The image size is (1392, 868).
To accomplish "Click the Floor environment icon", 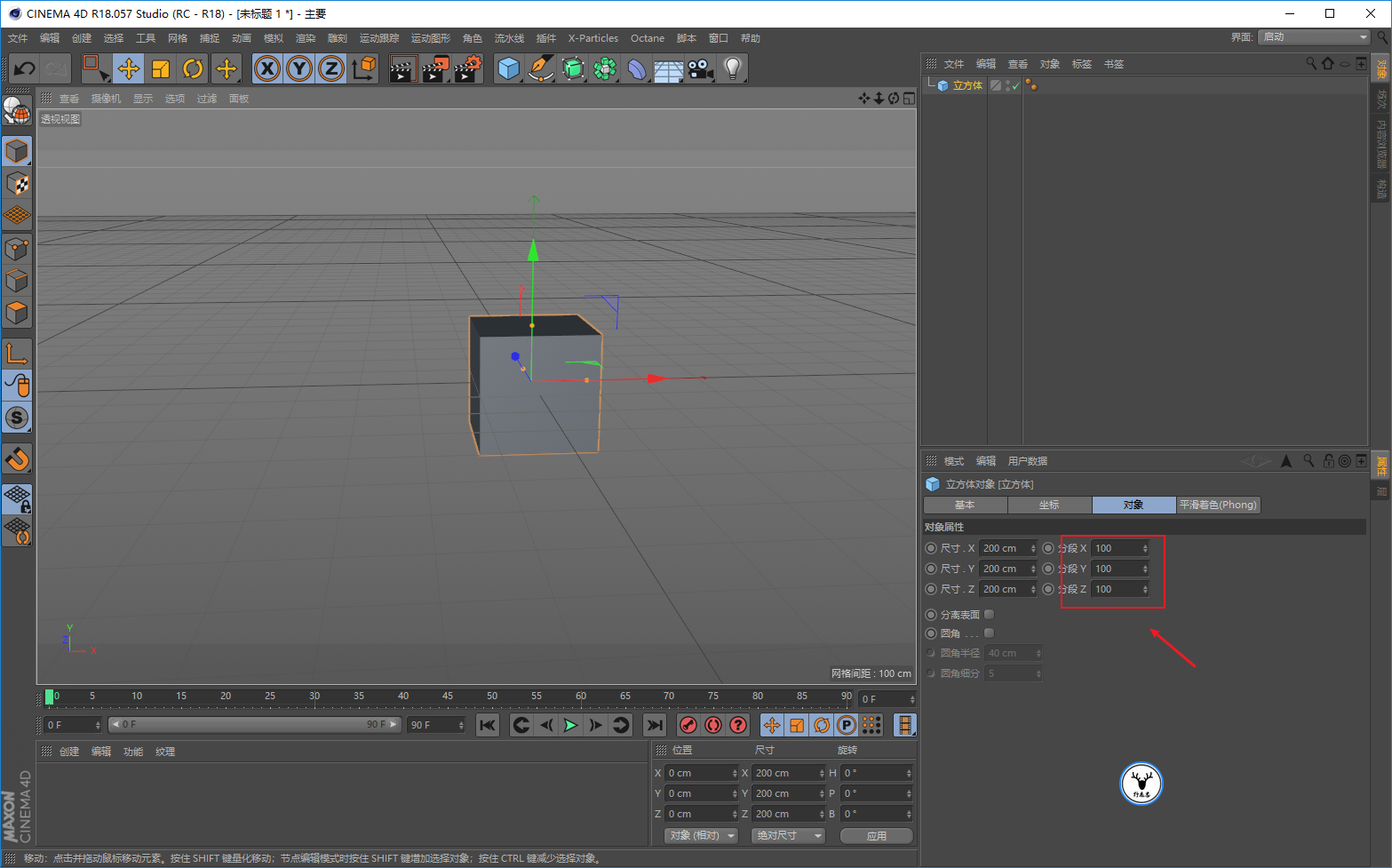I will pyautogui.click(x=668, y=68).
